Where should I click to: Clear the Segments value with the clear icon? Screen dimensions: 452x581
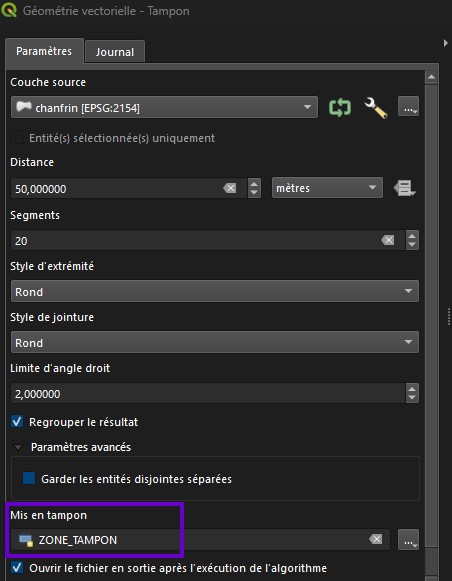[x=388, y=240]
